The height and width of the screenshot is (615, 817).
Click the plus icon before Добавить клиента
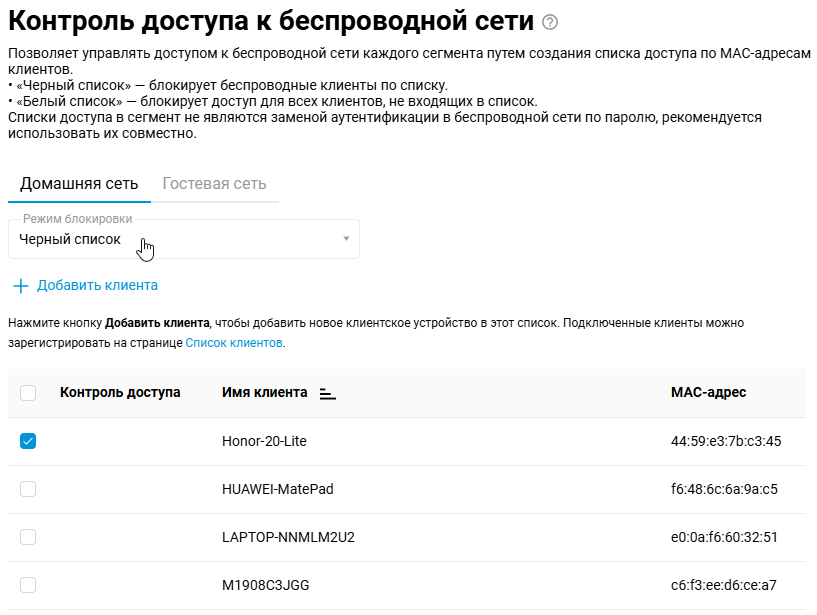[x=20, y=286]
